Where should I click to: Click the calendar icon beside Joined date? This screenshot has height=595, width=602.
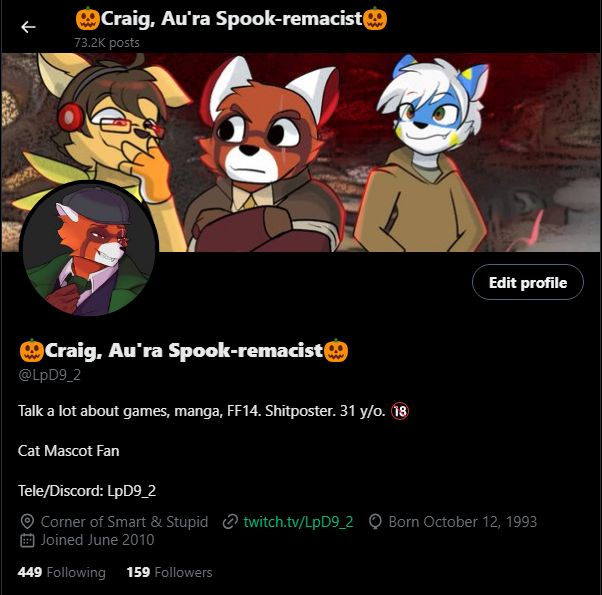[x=27, y=540]
